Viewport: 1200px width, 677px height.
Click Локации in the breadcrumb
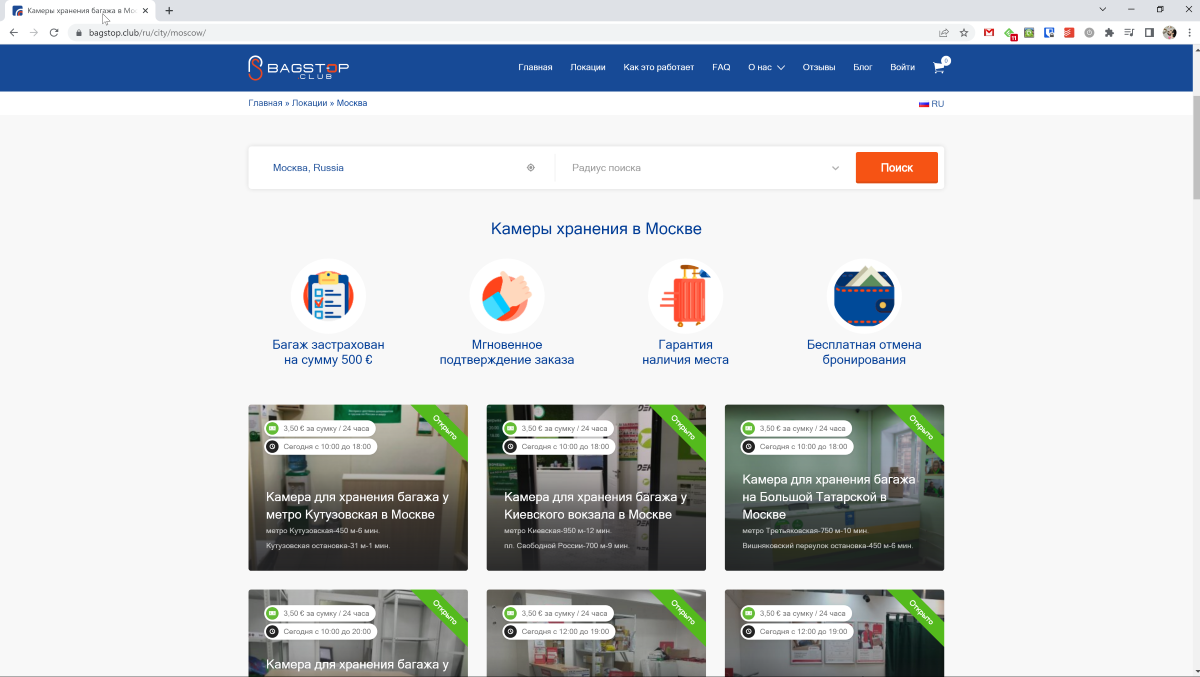(309, 103)
